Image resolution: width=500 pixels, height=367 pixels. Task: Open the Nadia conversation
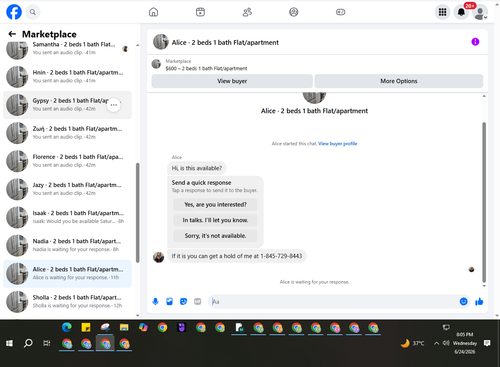pyautogui.click(x=67, y=245)
